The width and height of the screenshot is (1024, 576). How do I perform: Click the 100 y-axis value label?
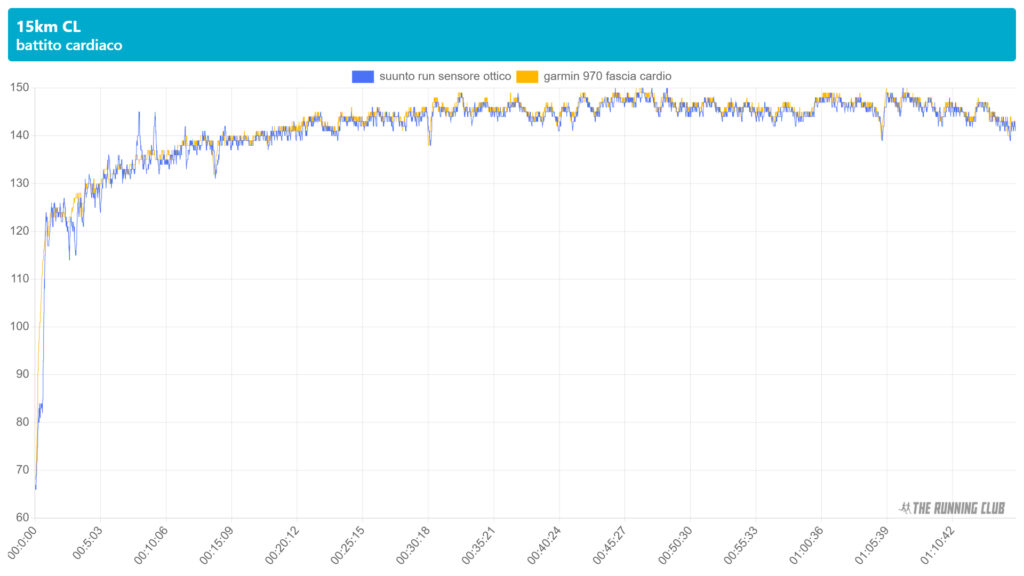[19, 327]
